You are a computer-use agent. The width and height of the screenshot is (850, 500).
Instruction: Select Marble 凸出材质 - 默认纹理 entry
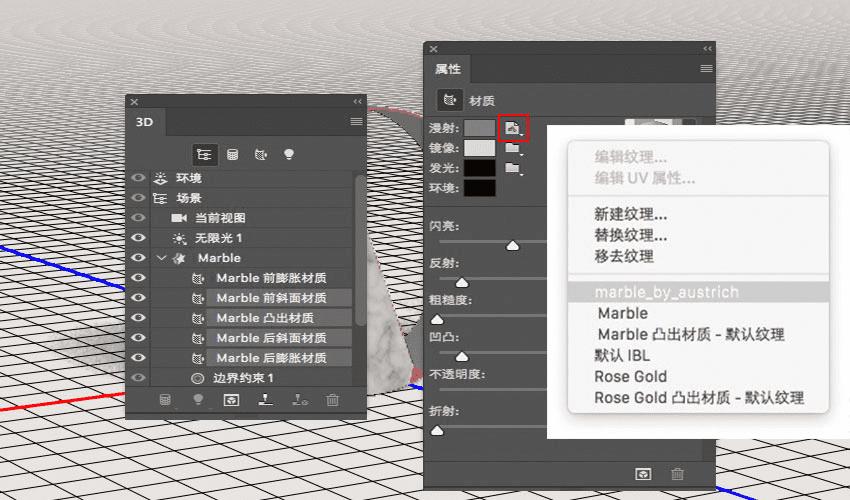point(691,335)
